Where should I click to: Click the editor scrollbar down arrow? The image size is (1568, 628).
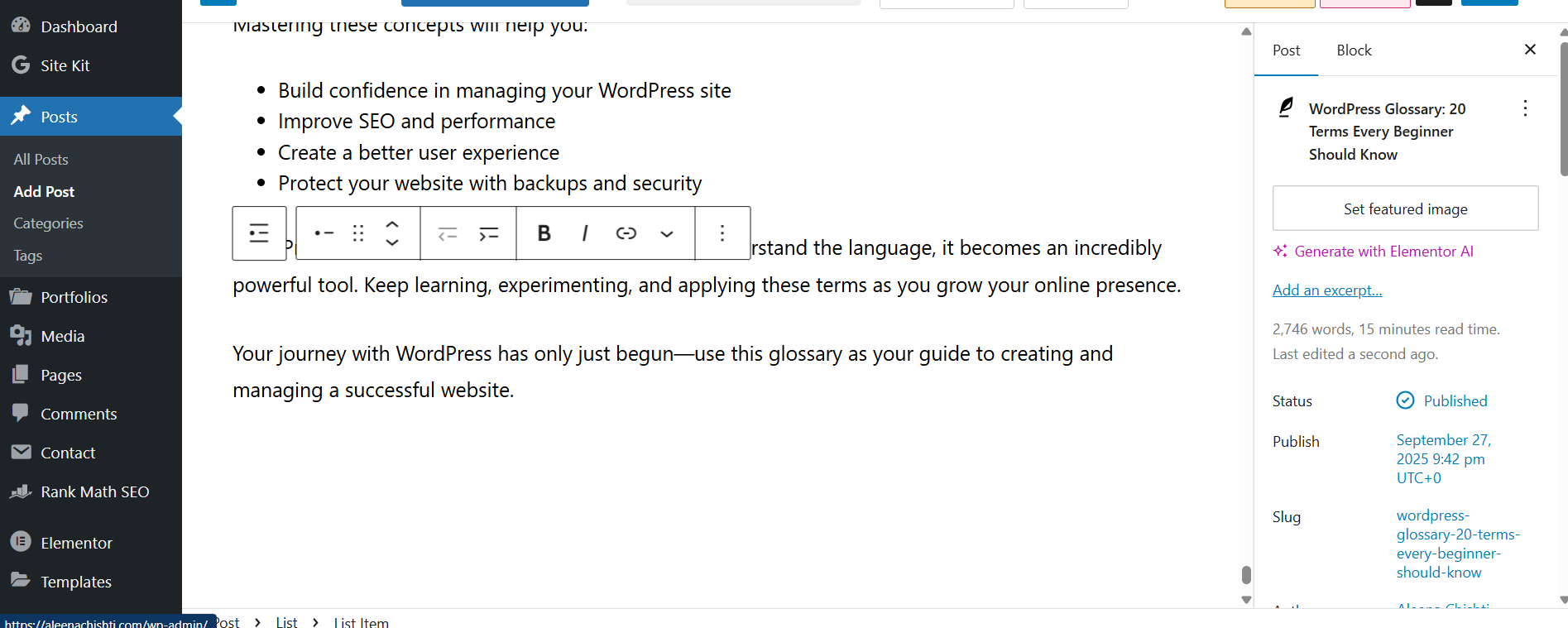pyautogui.click(x=1246, y=600)
